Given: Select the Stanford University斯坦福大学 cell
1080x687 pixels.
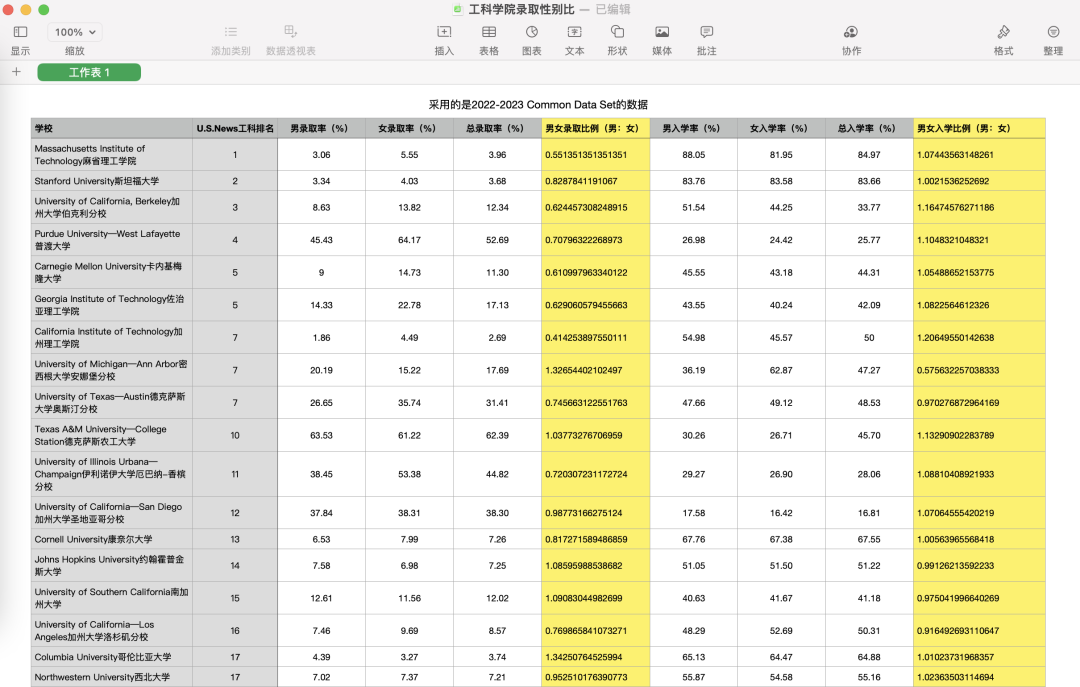Looking at the screenshot, I should click(x=112, y=181).
